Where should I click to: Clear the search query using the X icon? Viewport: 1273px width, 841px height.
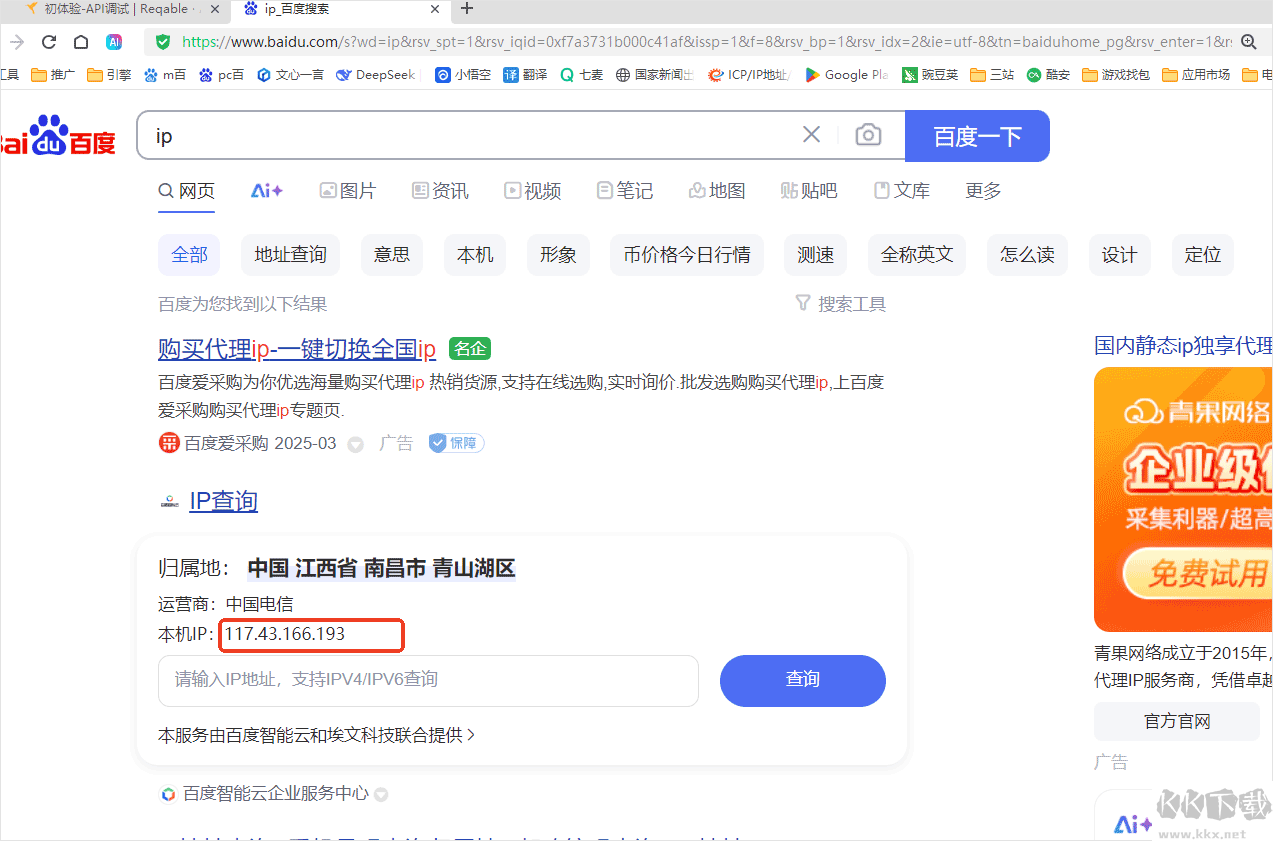(x=811, y=134)
